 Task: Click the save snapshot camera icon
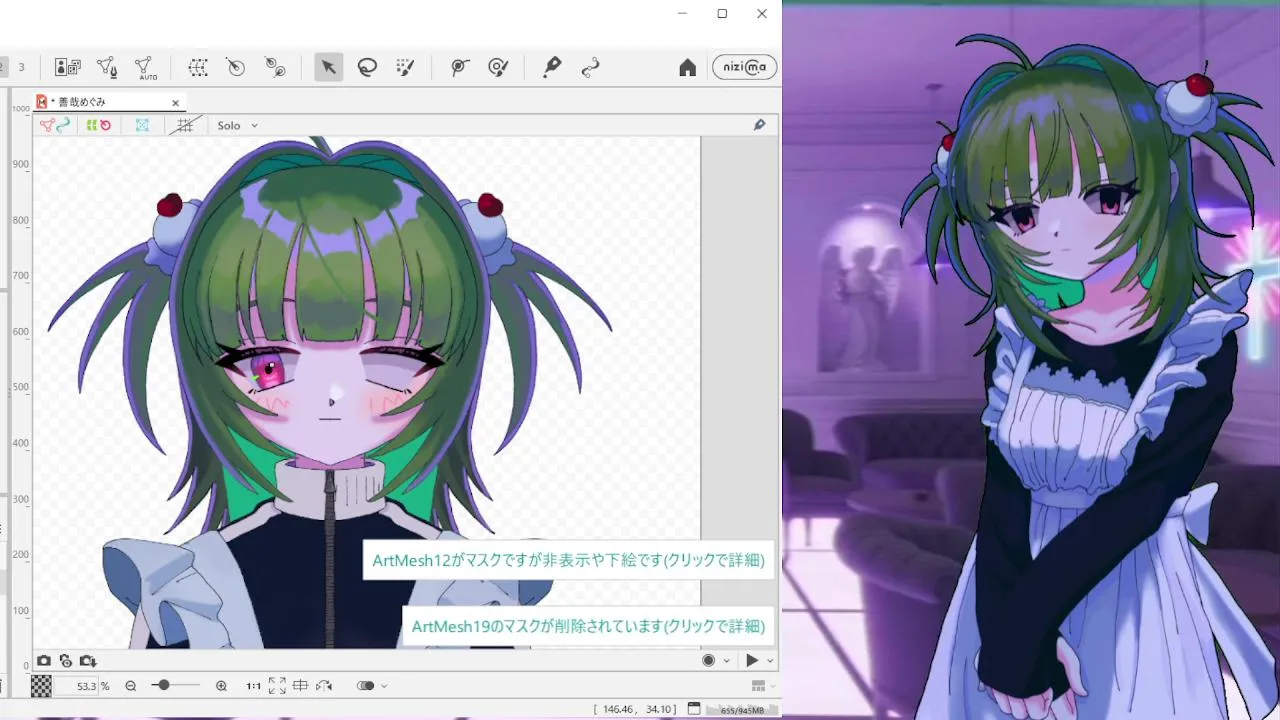(x=88, y=660)
